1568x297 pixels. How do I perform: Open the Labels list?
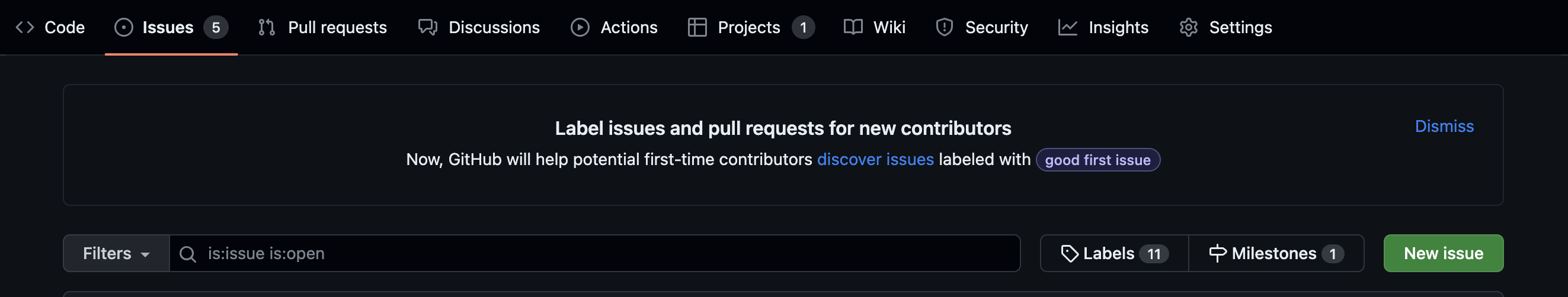pos(1114,253)
